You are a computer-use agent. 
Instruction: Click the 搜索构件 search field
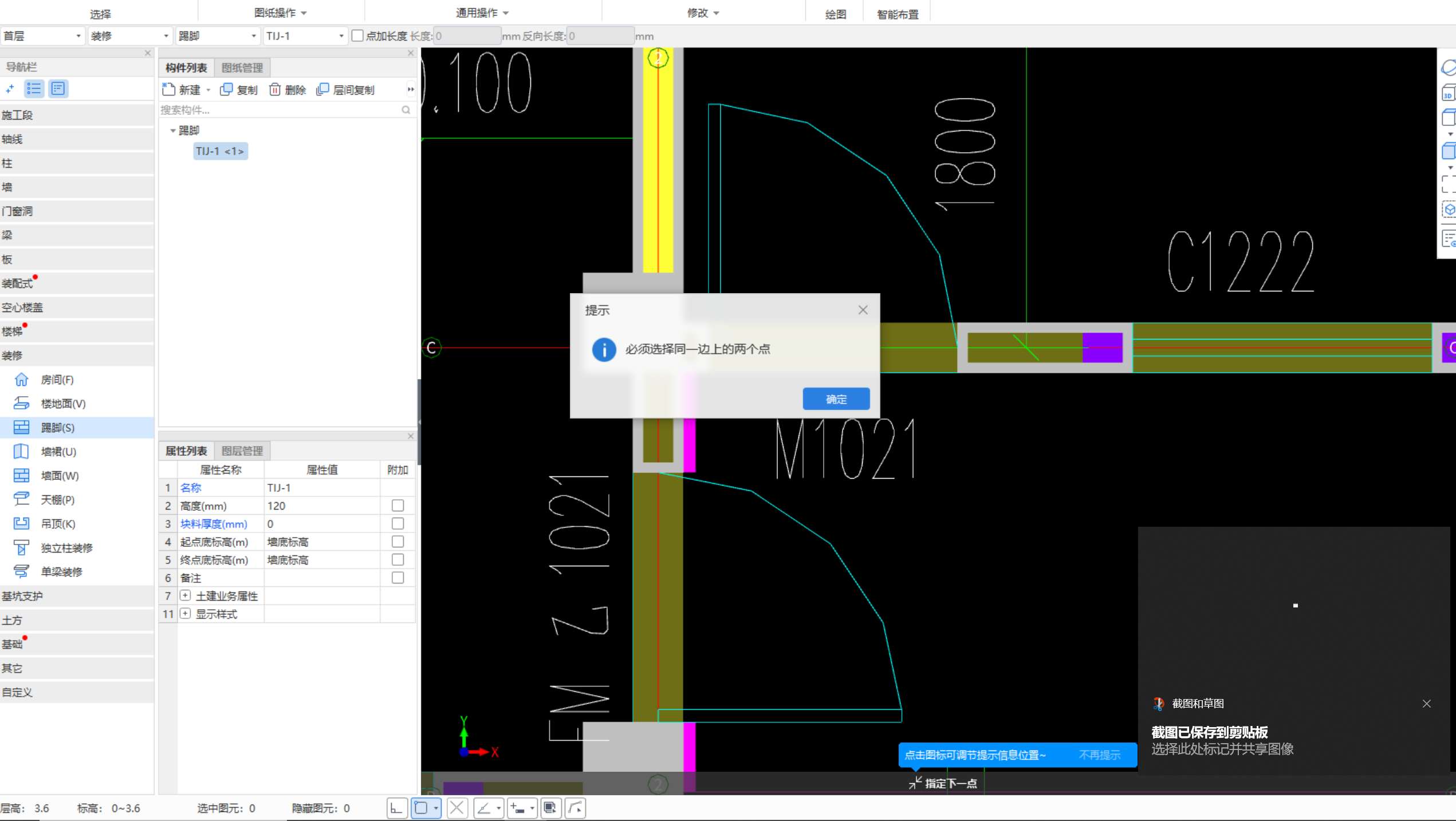point(280,110)
